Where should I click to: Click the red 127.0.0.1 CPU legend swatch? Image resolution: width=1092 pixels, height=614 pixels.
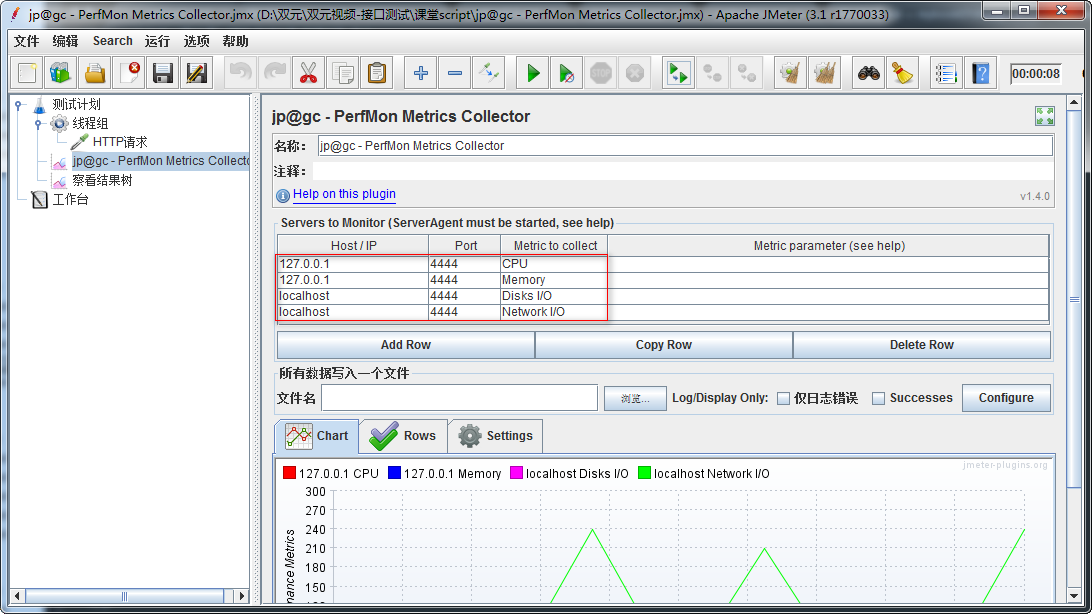pyautogui.click(x=290, y=473)
